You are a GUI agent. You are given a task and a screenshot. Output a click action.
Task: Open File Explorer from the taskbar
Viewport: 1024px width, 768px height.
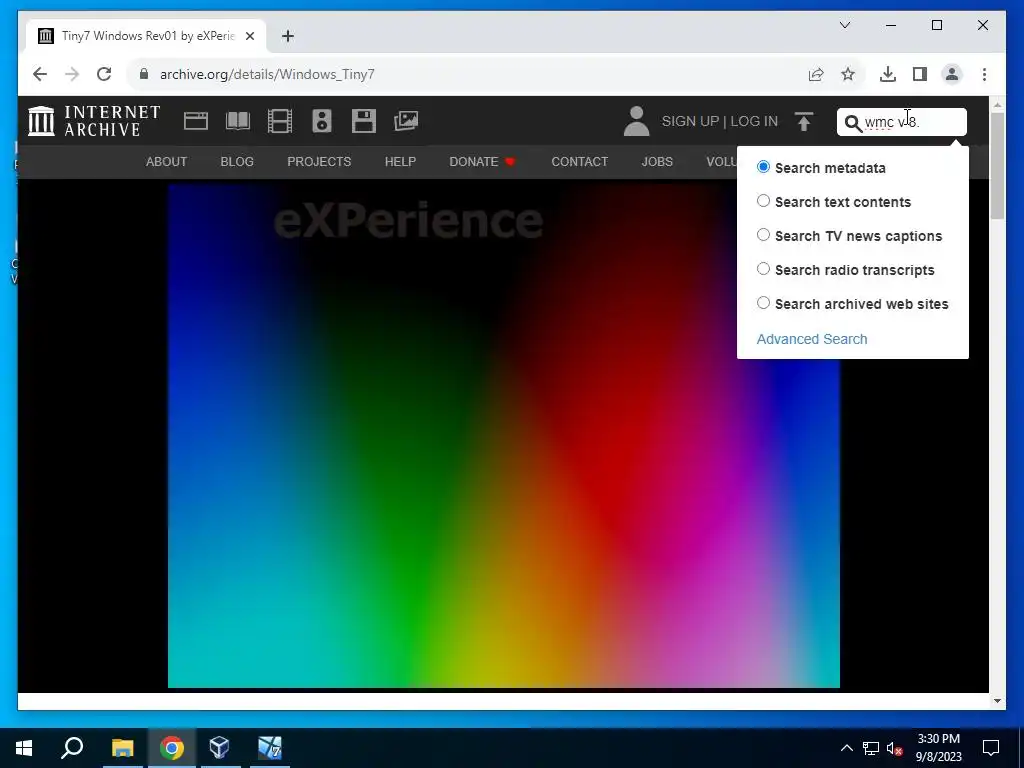(122, 748)
